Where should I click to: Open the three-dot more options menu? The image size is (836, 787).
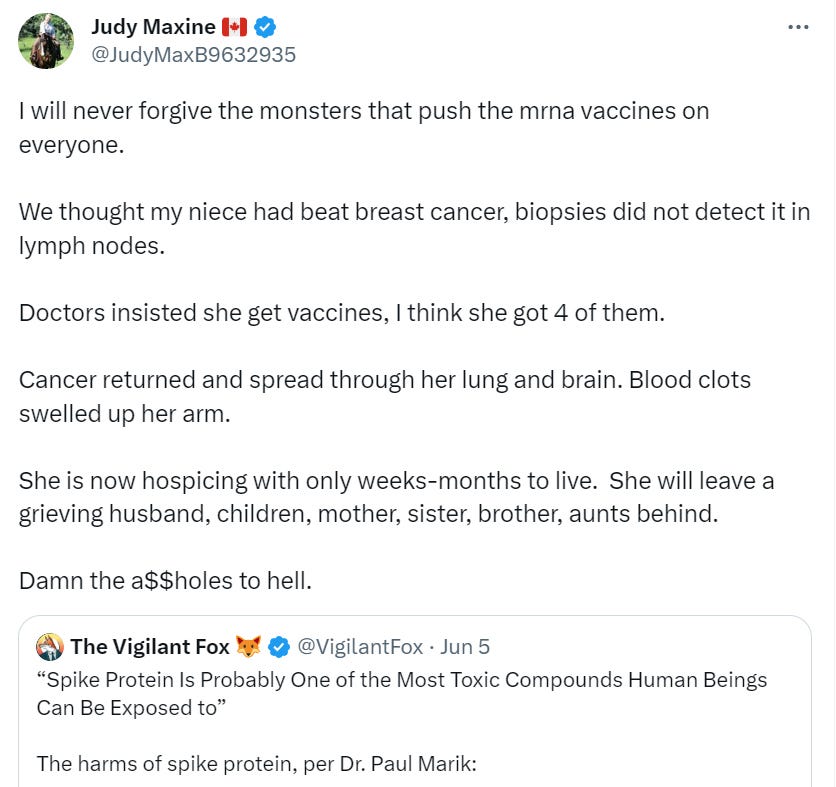point(798,27)
